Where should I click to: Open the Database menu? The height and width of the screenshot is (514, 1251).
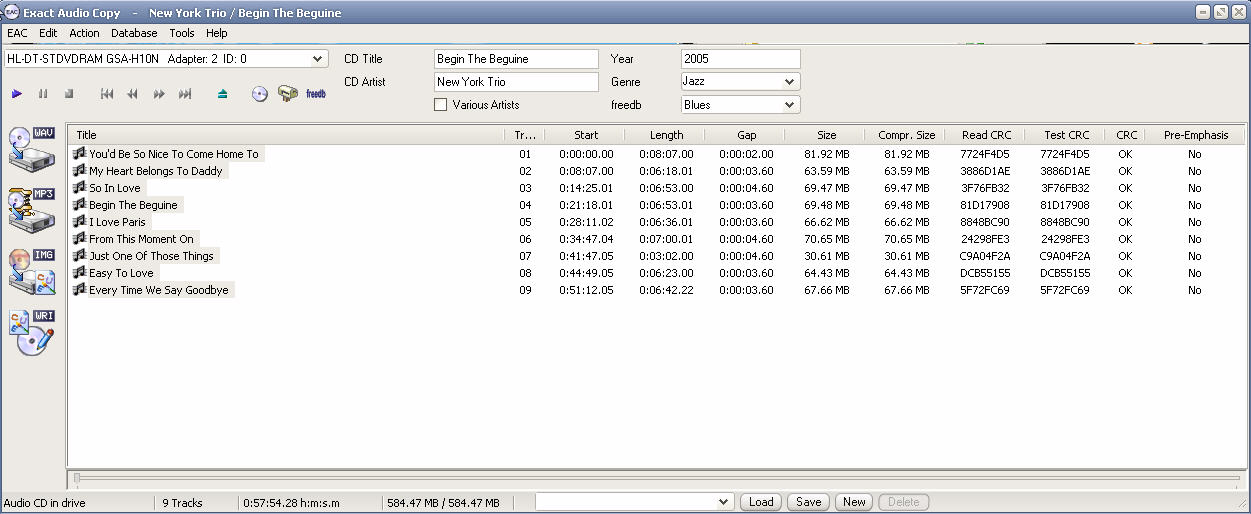[x=134, y=33]
